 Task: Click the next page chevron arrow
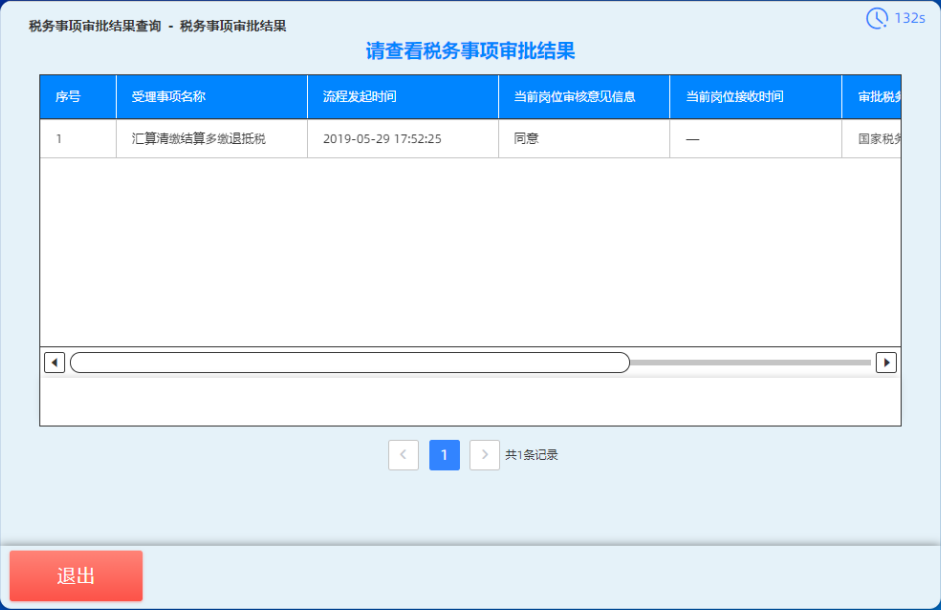pyautogui.click(x=485, y=455)
